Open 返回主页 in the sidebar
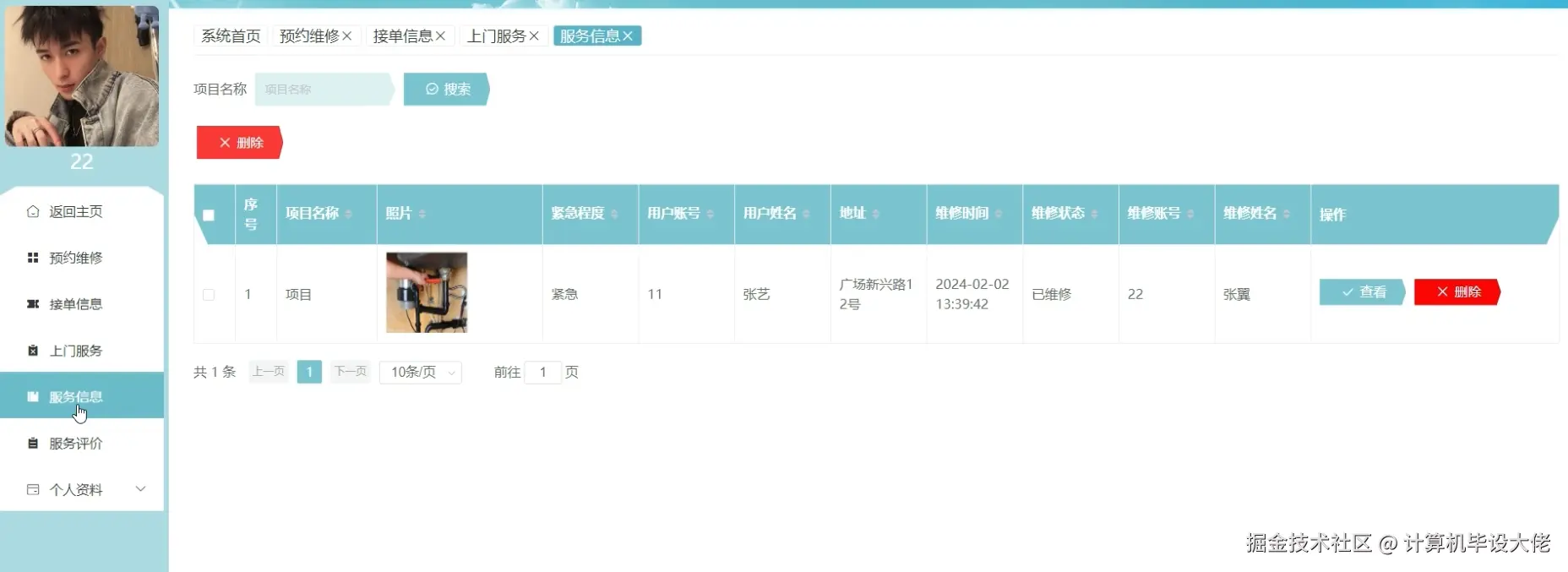 [82, 211]
